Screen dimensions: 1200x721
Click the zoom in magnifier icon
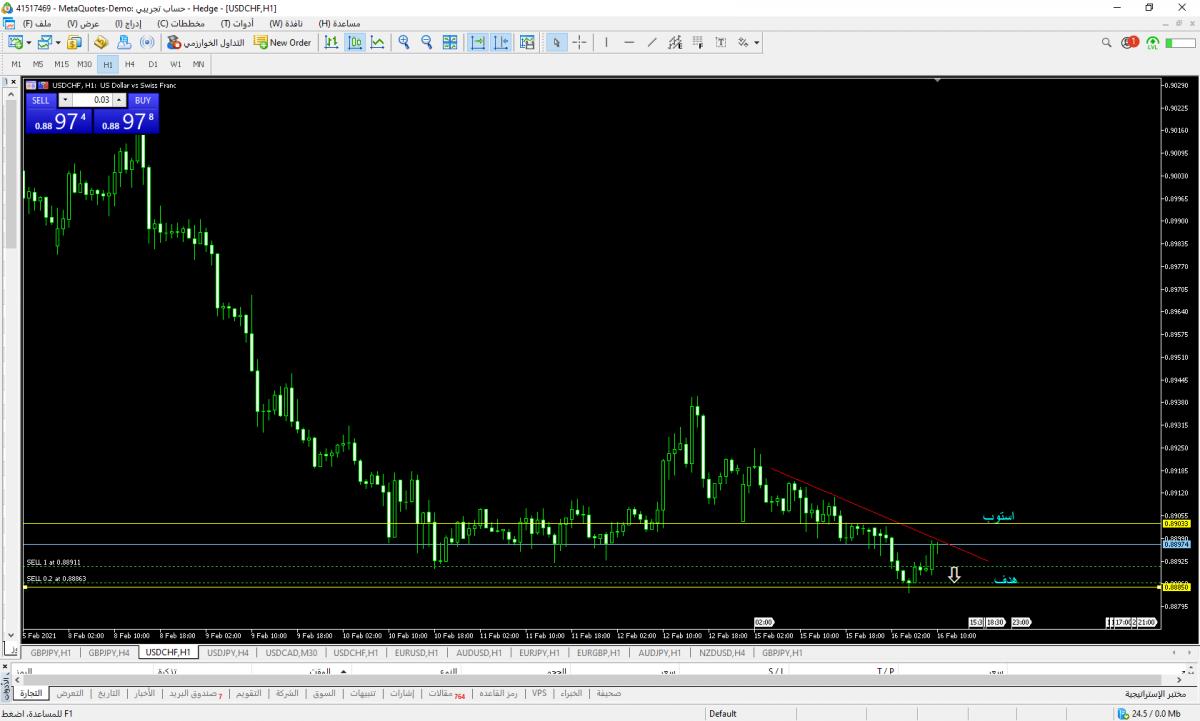[x=404, y=42]
